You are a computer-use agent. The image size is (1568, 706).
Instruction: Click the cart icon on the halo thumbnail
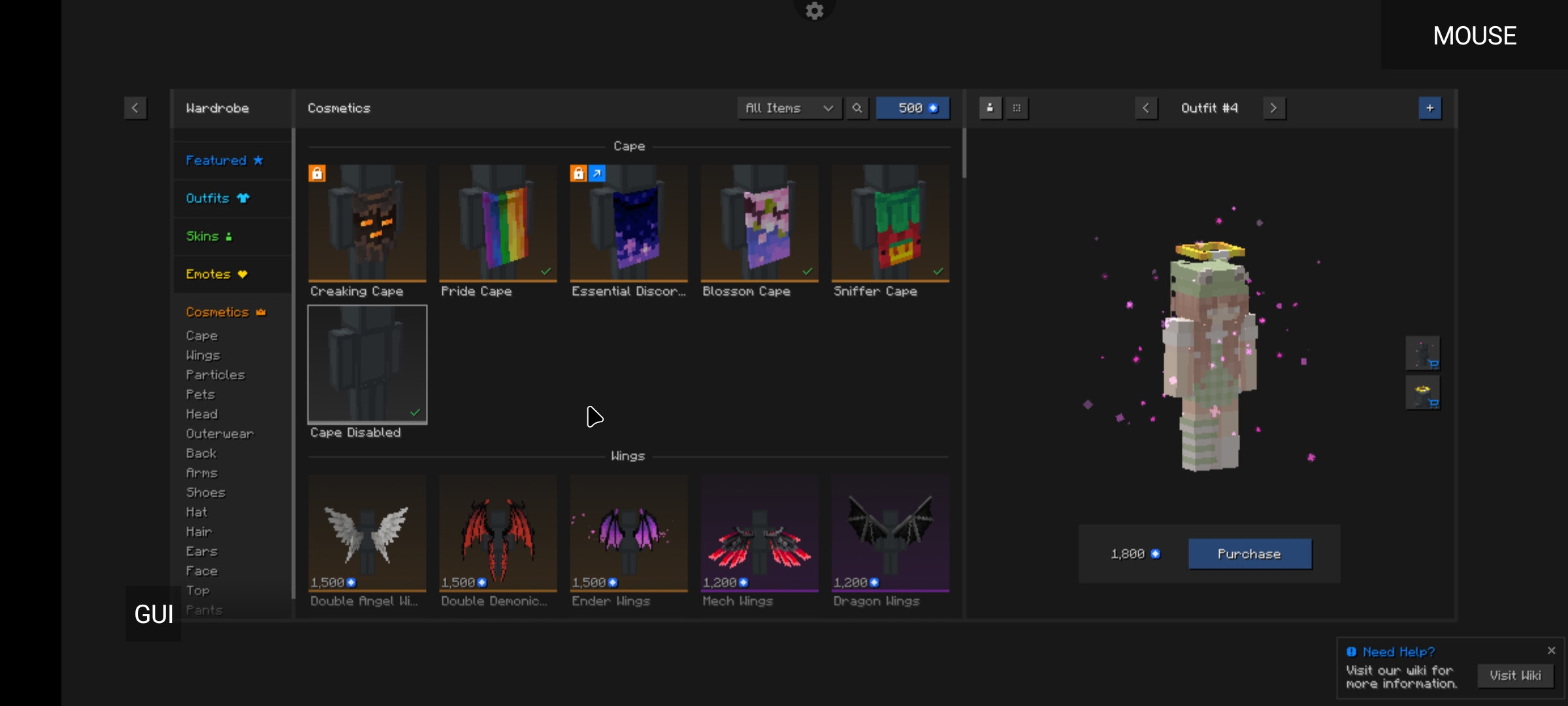click(1435, 403)
